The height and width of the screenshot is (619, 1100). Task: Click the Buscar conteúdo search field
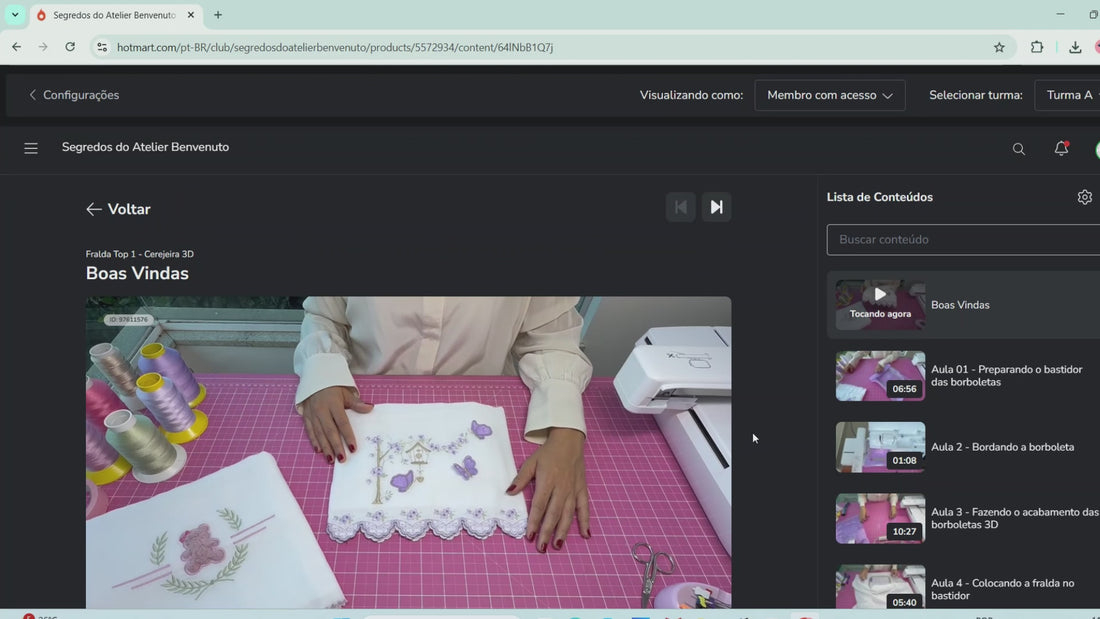(x=962, y=240)
